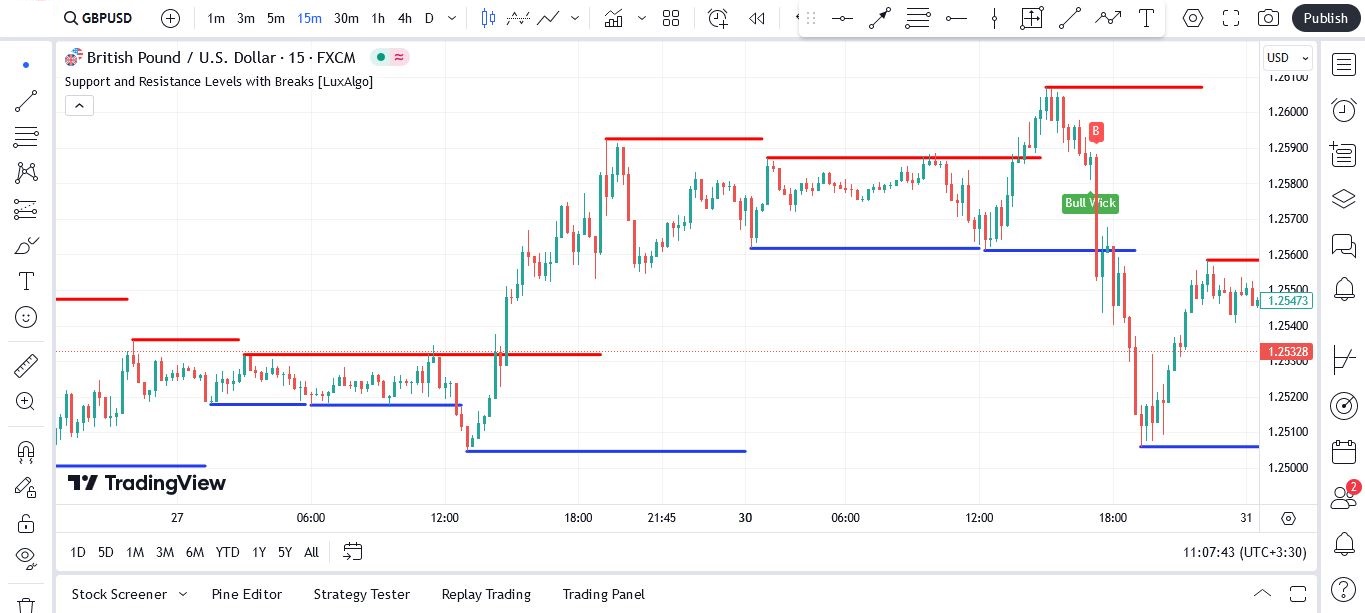
Task: Click the All date range
Action: tap(312, 552)
